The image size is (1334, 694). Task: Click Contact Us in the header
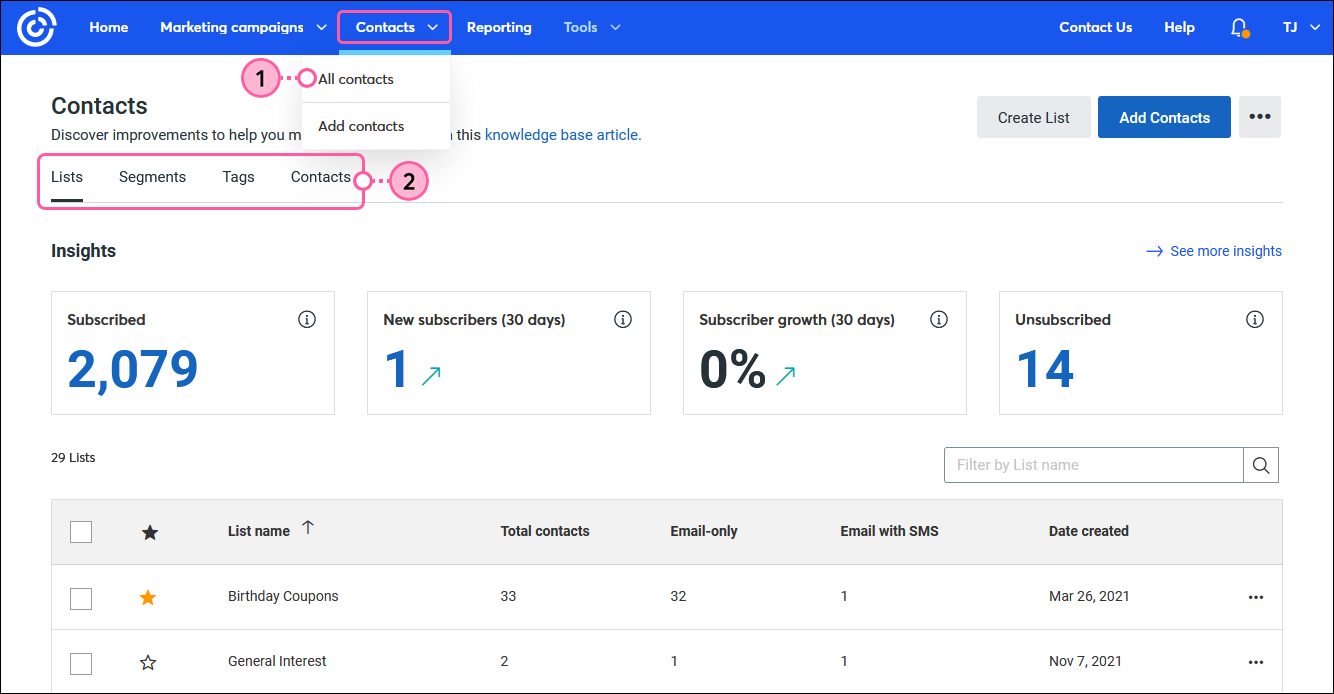1096,28
